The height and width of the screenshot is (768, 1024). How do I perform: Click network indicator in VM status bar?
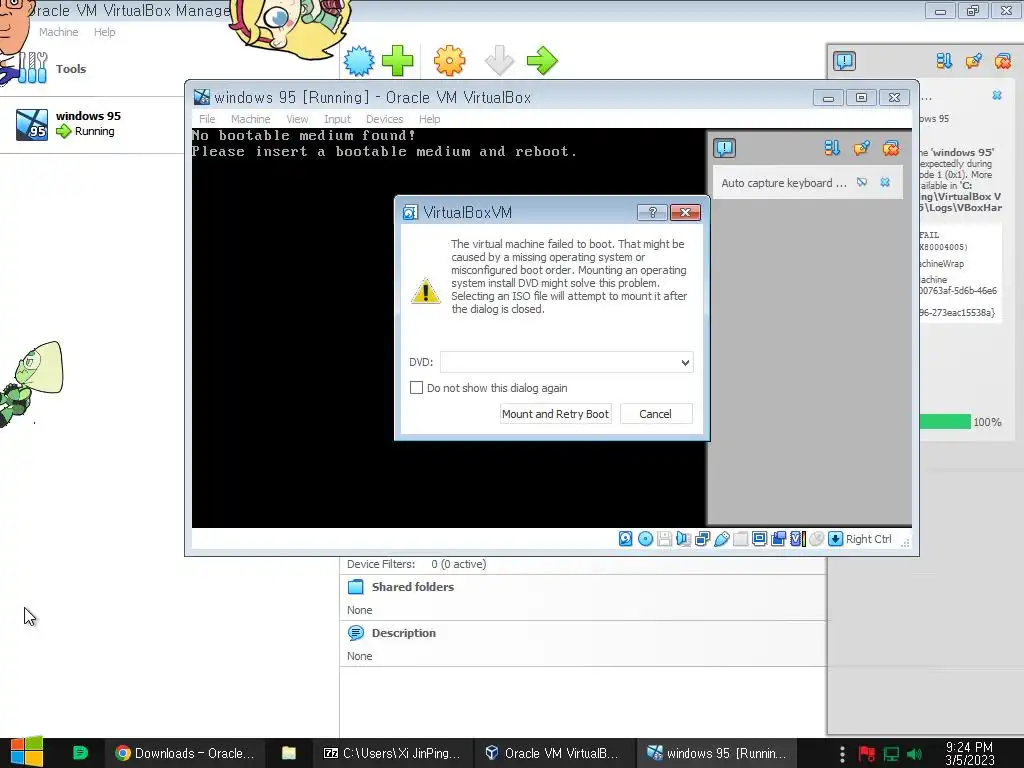[703, 539]
